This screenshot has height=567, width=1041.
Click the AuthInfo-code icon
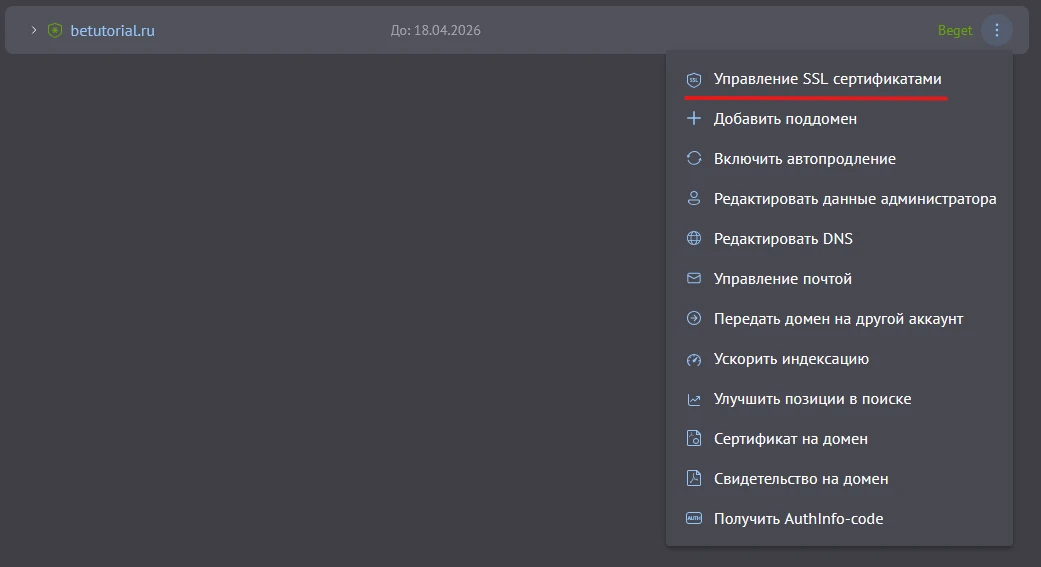click(x=694, y=519)
